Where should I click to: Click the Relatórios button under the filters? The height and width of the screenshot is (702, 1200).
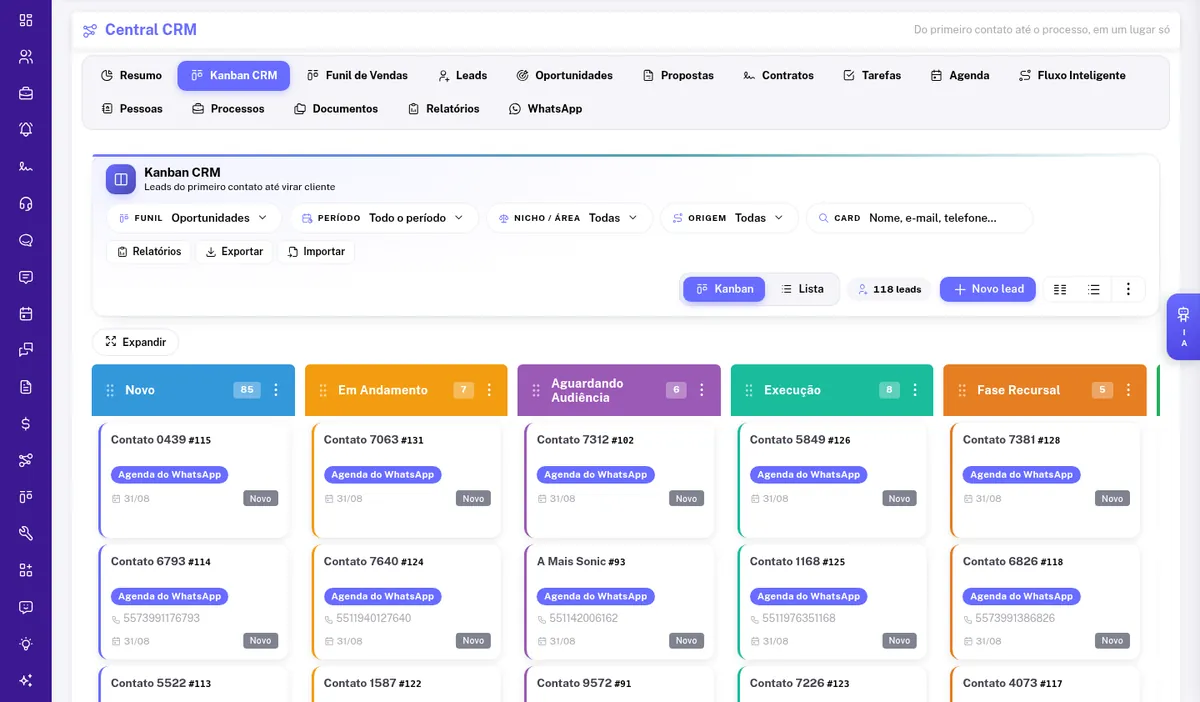[x=148, y=252]
